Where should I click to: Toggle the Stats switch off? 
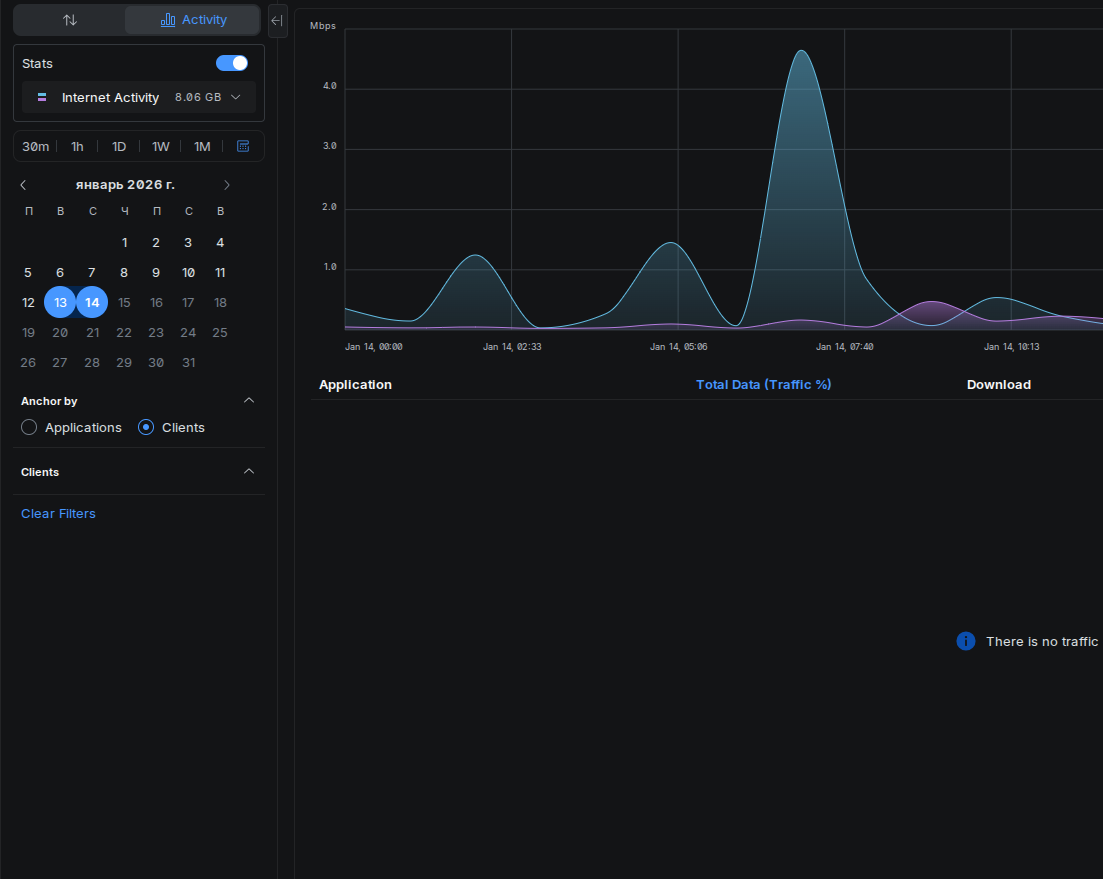[232, 63]
